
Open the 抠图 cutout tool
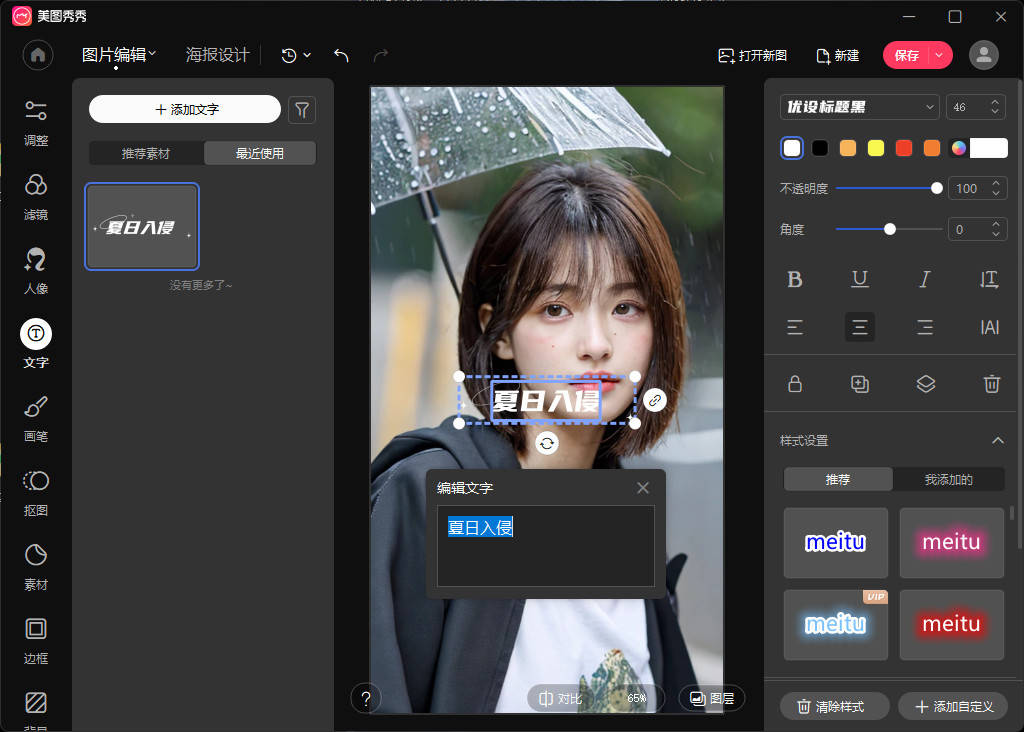(x=36, y=492)
